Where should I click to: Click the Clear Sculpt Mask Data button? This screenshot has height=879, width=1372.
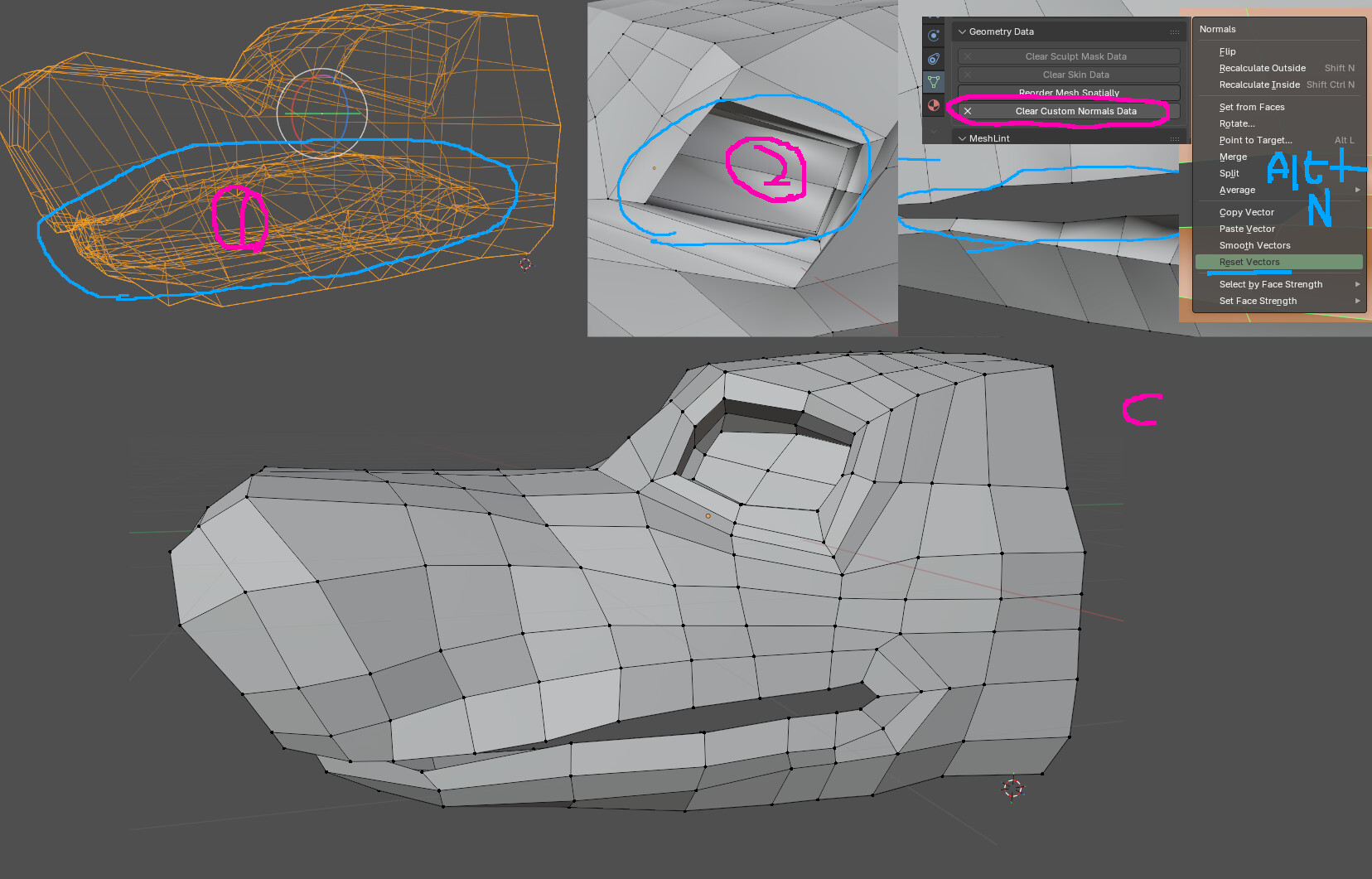1069,56
